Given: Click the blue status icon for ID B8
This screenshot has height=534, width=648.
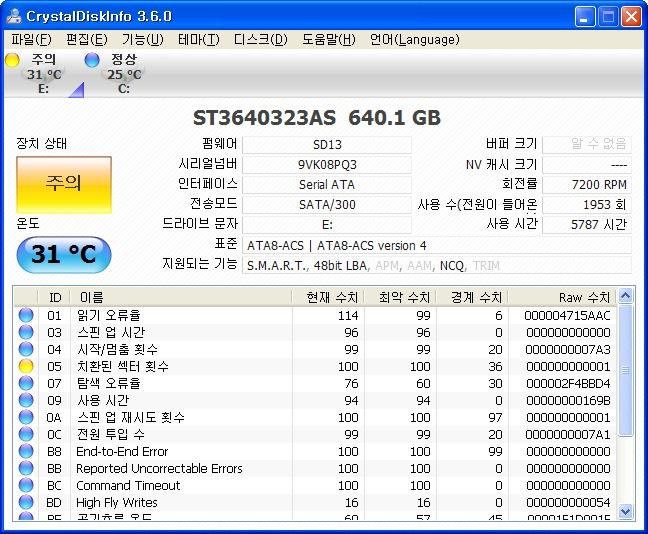Looking at the screenshot, I should (x=26, y=451).
